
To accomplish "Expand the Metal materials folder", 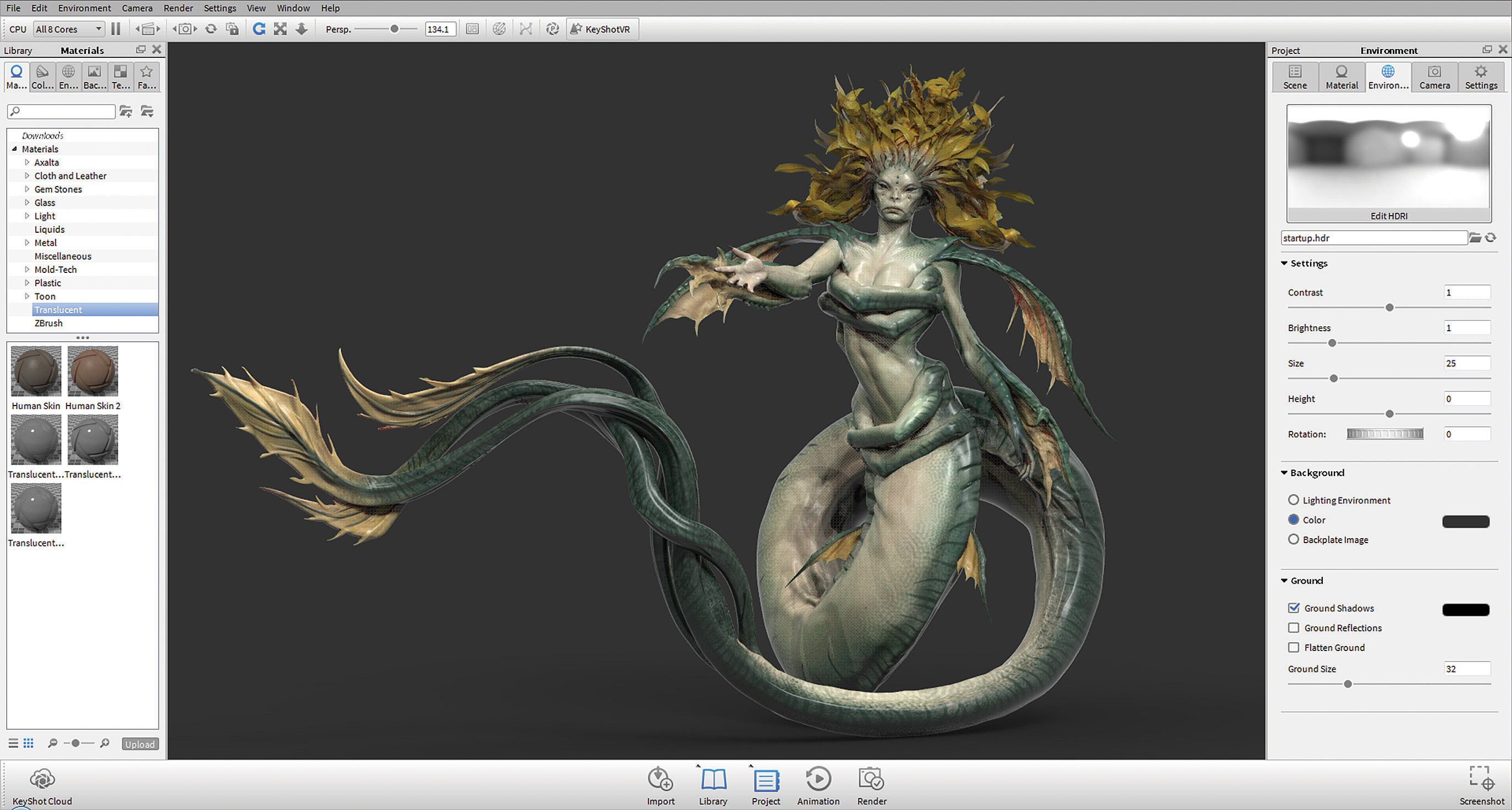I will tap(27, 243).
